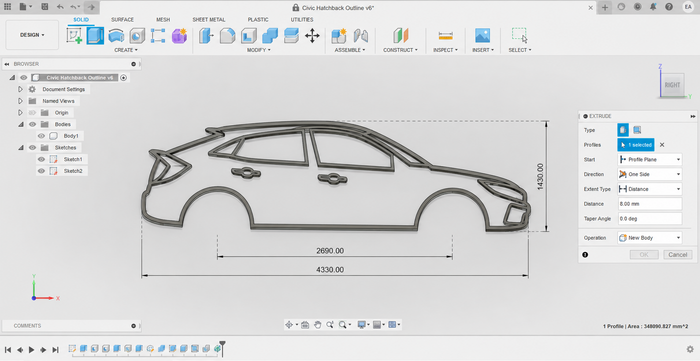The height and width of the screenshot is (361, 700).
Task: Pick the Rectangular Pattern tool
Action: (x=158, y=36)
